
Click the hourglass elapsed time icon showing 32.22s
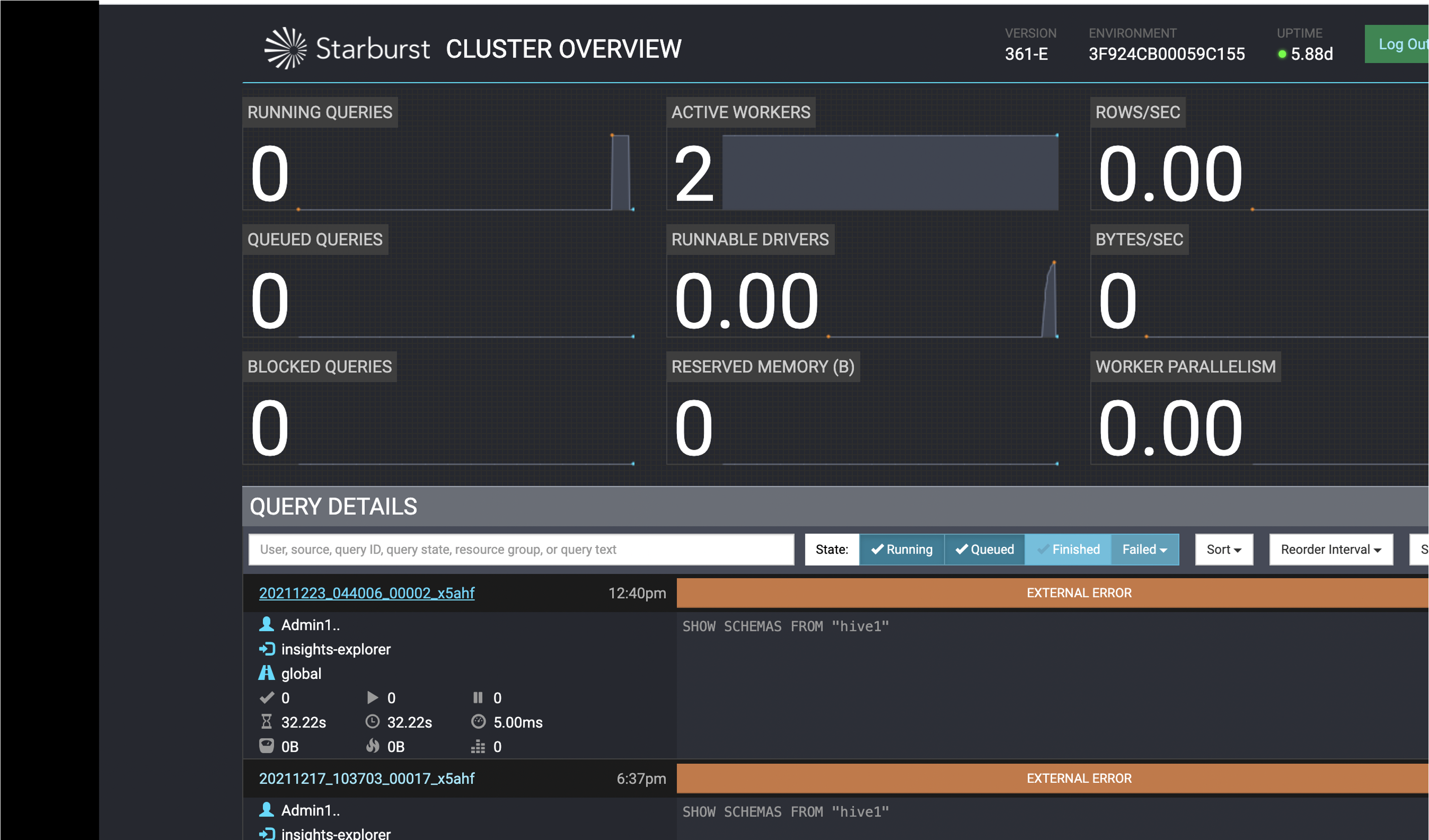tap(266, 722)
